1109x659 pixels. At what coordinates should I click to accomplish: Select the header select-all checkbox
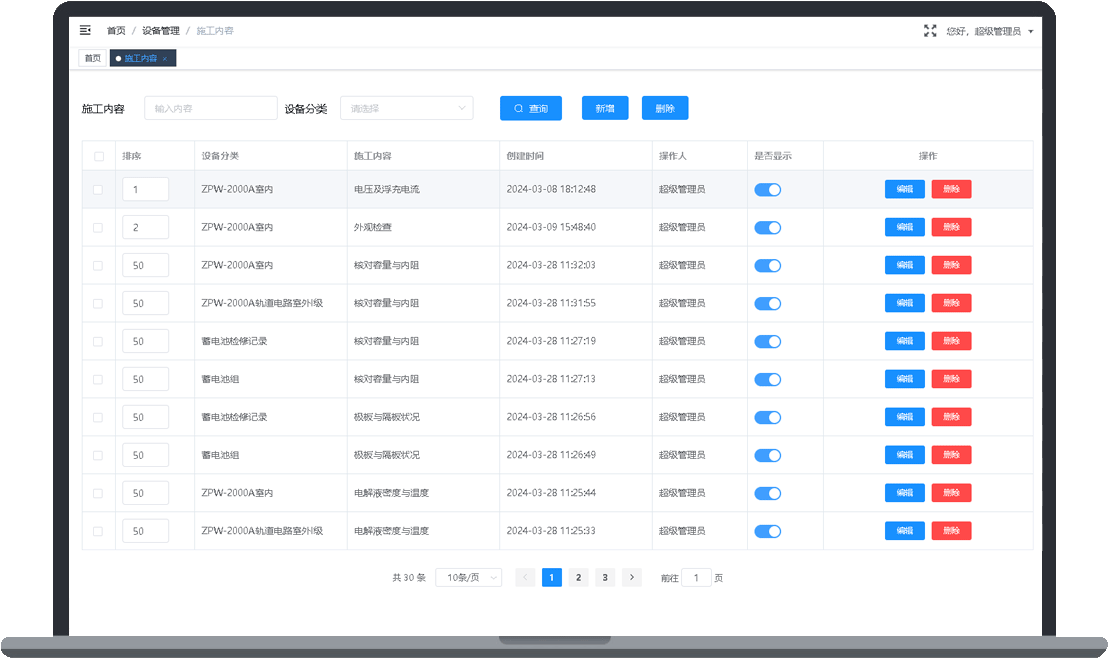[98, 156]
